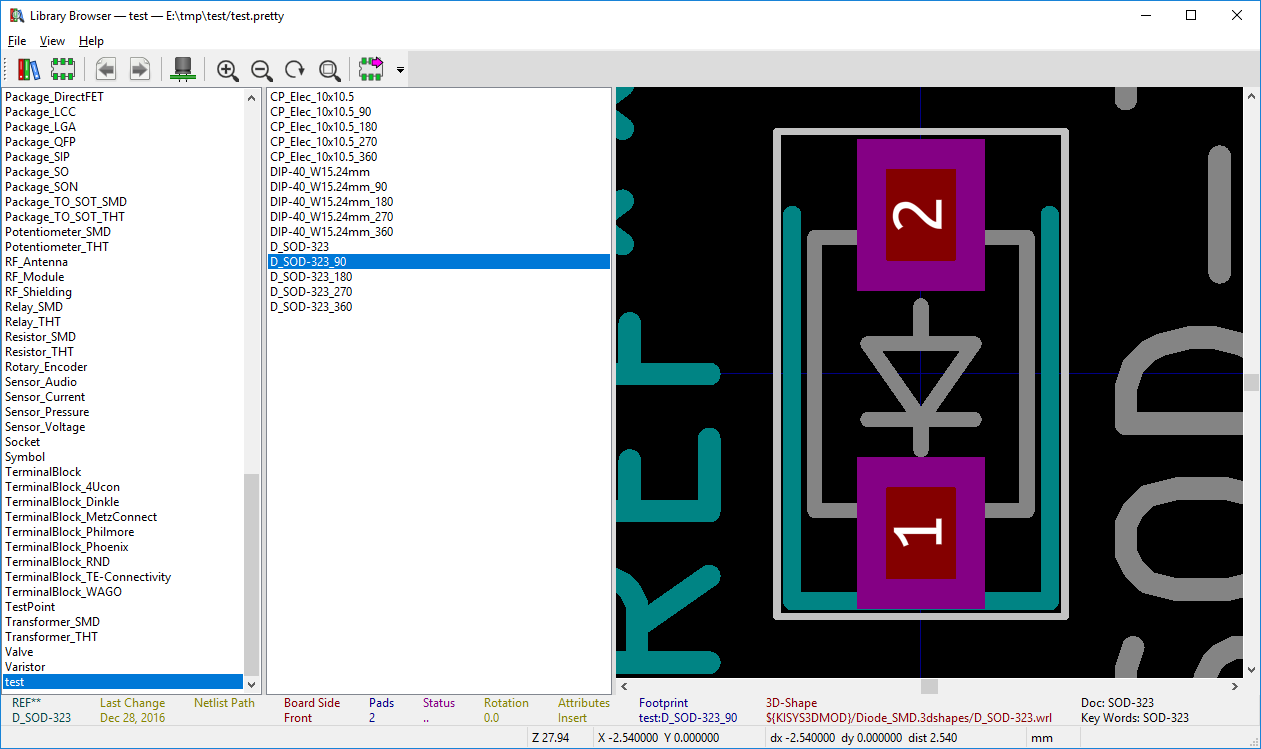Redraw the footprint view

[295, 69]
